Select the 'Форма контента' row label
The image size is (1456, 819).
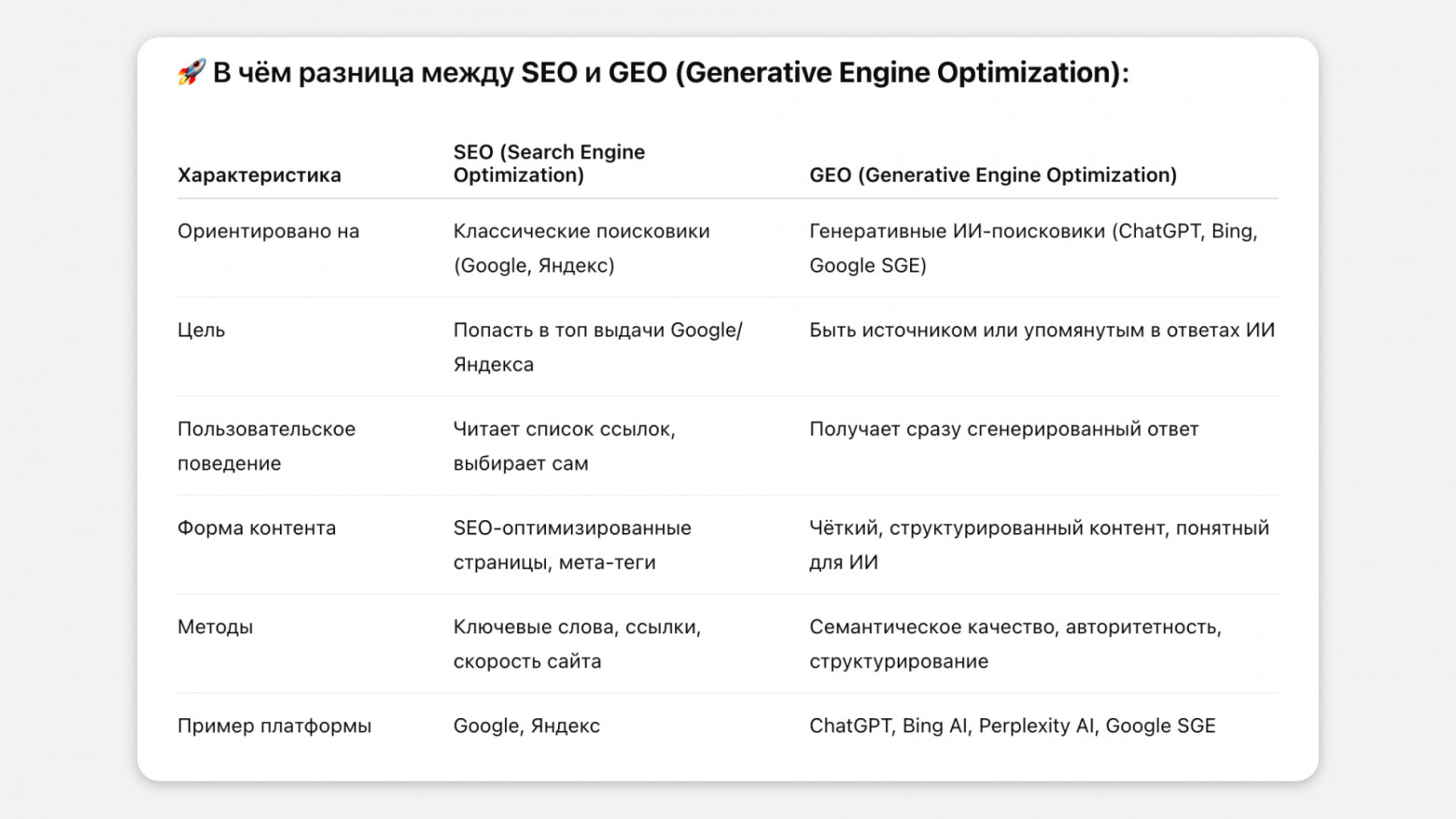click(257, 528)
